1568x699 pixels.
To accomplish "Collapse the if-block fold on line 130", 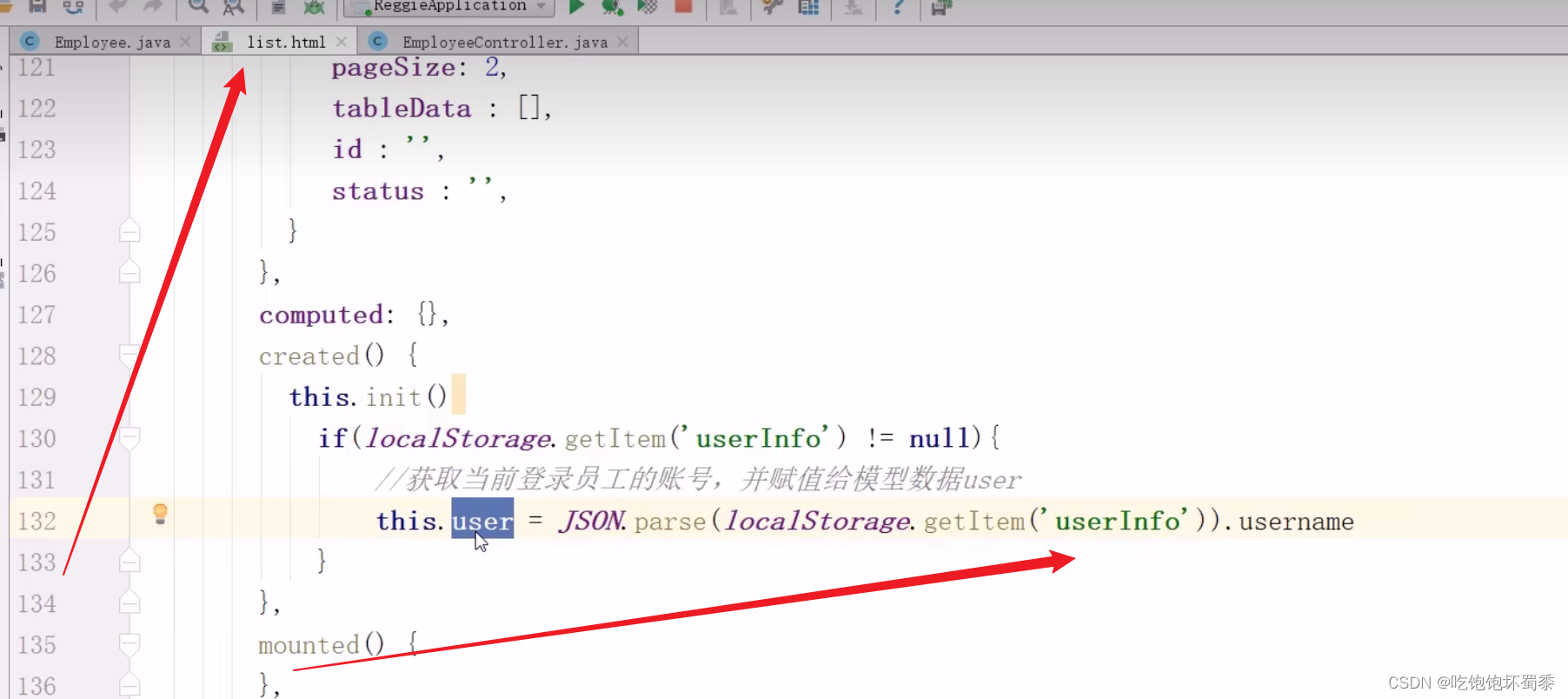I will pyautogui.click(x=130, y=437).
